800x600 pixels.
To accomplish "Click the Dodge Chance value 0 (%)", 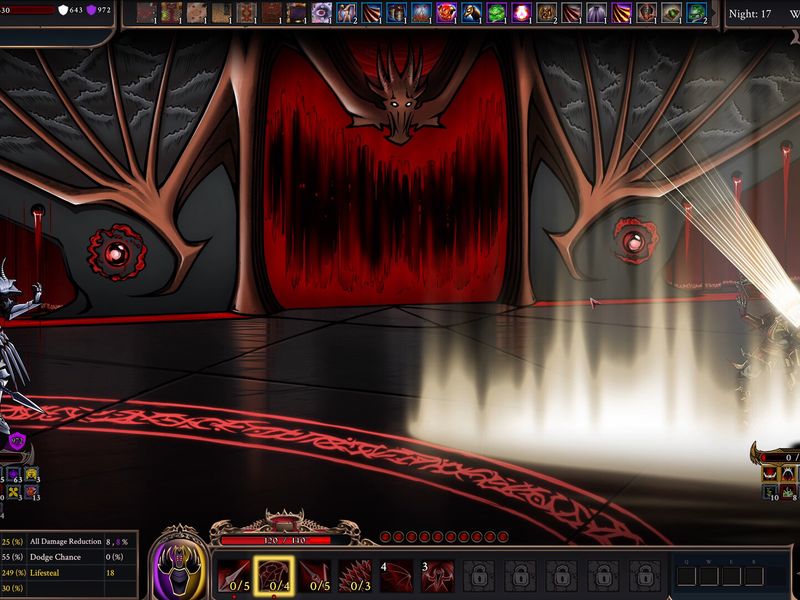I will click(x=115, y=557).
